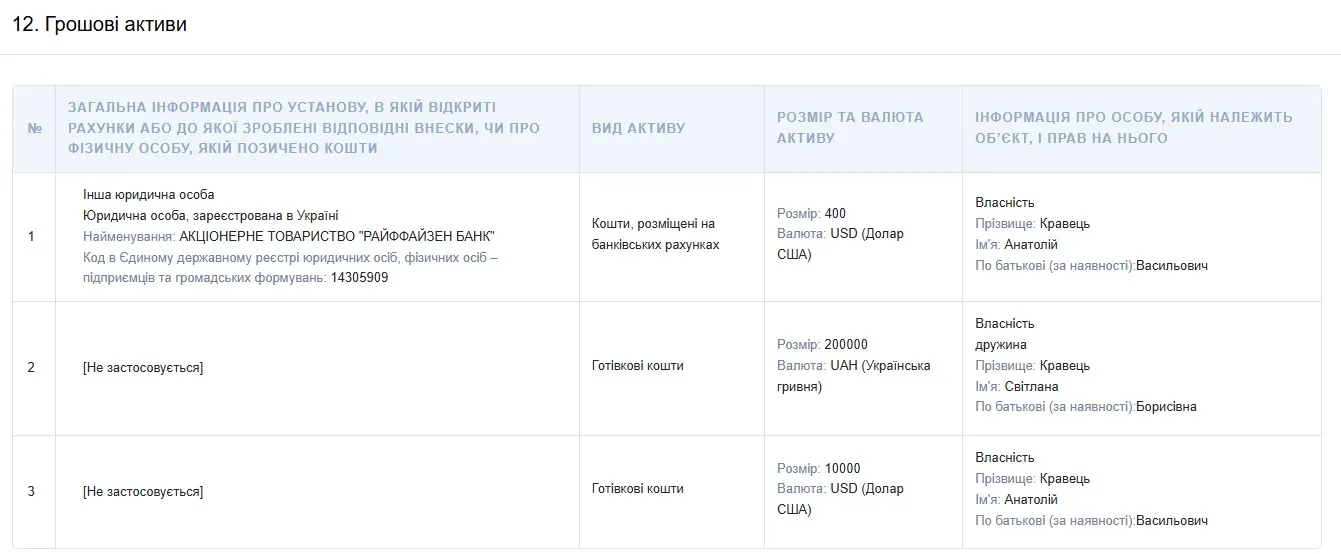Click the amount 10000 in row three

coord(843,468)
